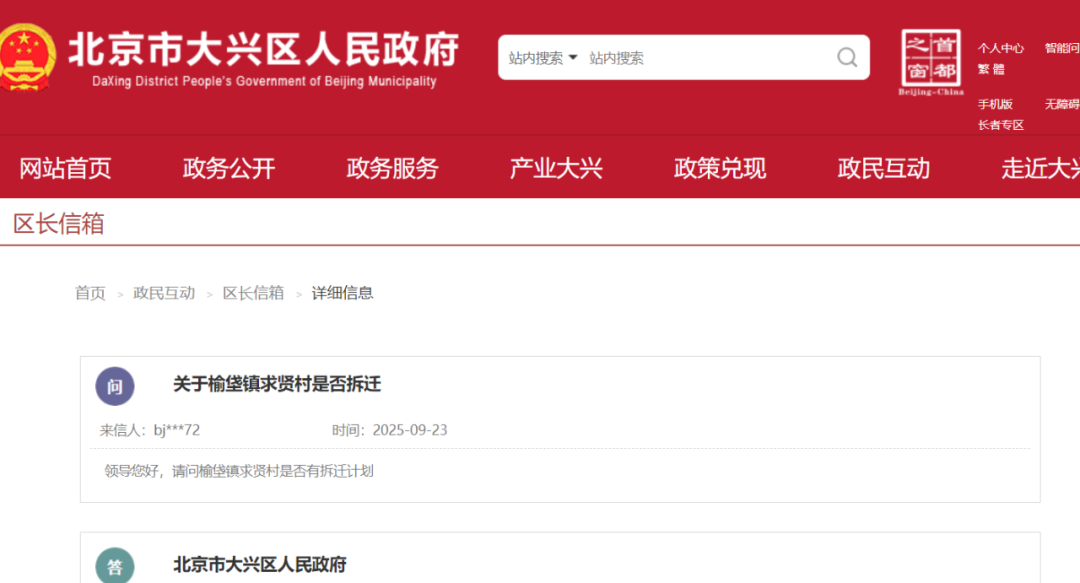
Task: Click the national emblem logo
Action: 25,57
